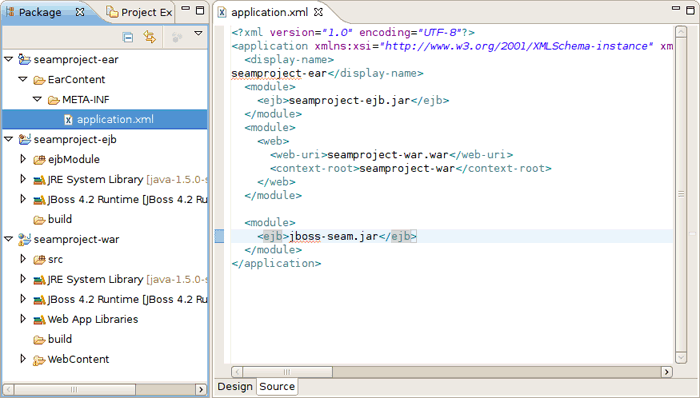The image size is (700, 398).
Task: Click JBoss 4.2 Runtime icon under seamproject-ejb
Action: click(39, 199)
